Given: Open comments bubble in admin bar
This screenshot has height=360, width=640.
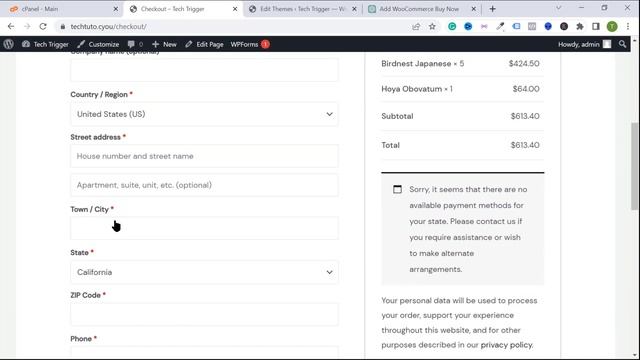Looking at the screenshot, I should (135, 44).
